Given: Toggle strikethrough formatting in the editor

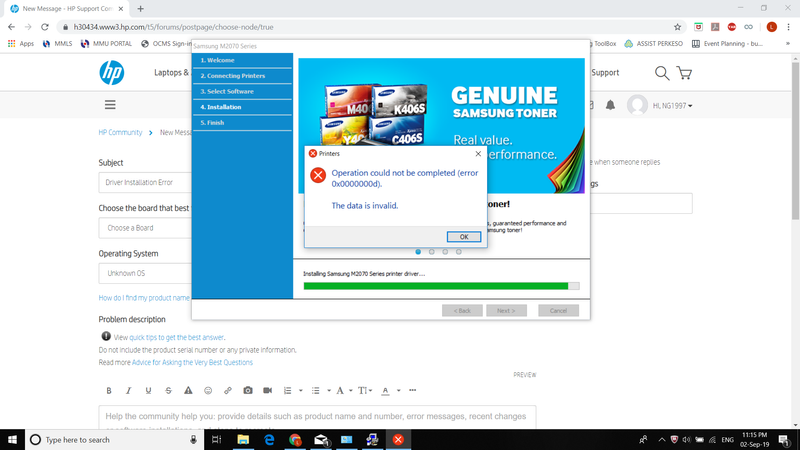Looking at the screenshot, I should coord(168,391).
